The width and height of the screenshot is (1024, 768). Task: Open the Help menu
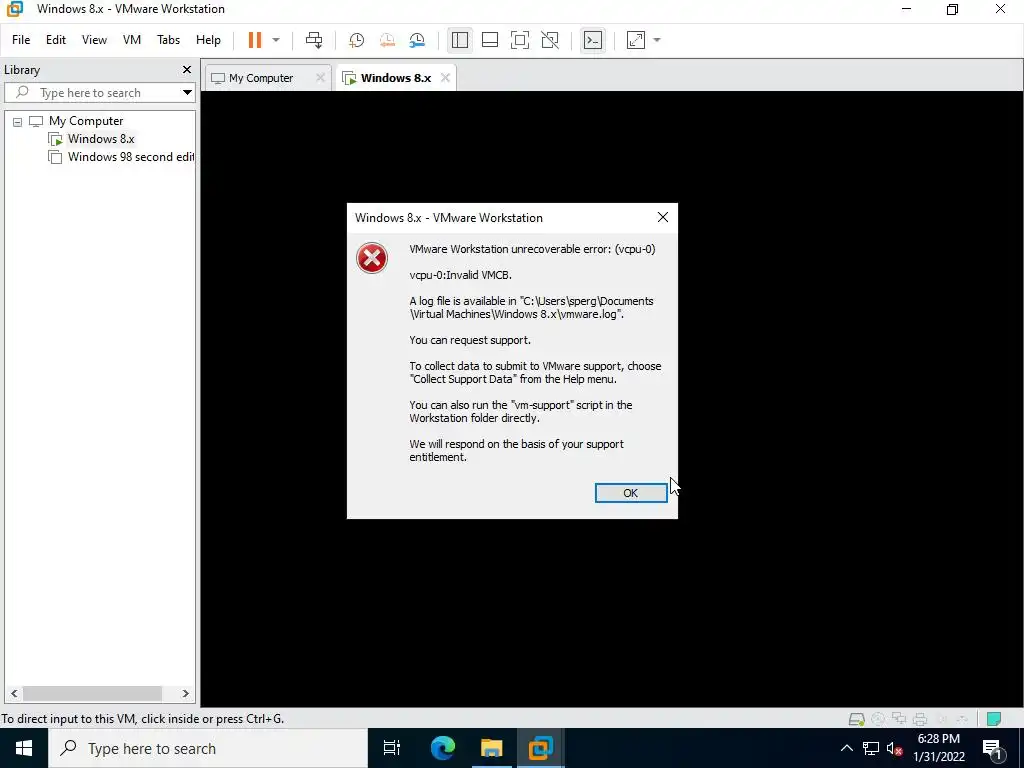click(x=208, y=40)
